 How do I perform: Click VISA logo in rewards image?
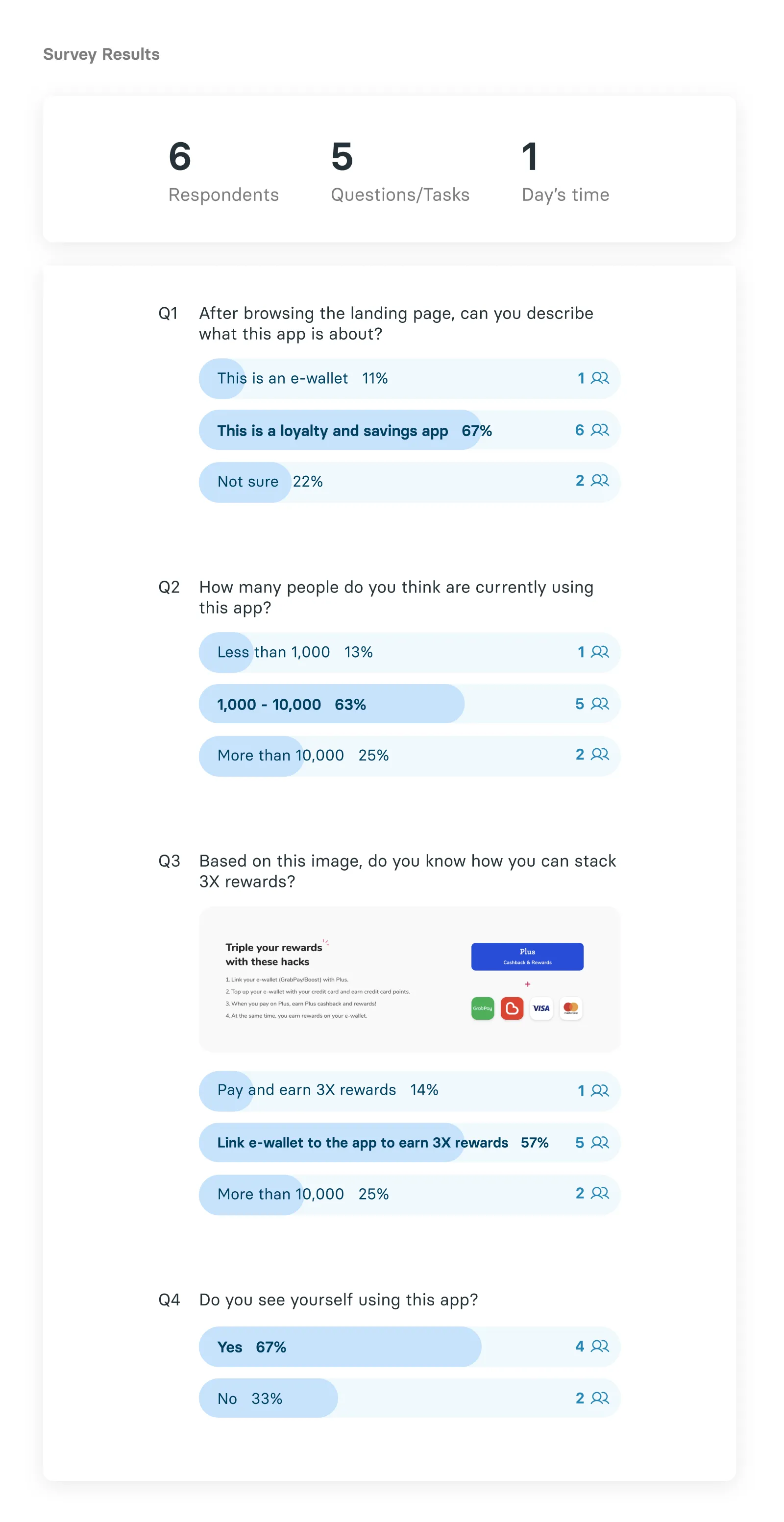coord(541,1008)
